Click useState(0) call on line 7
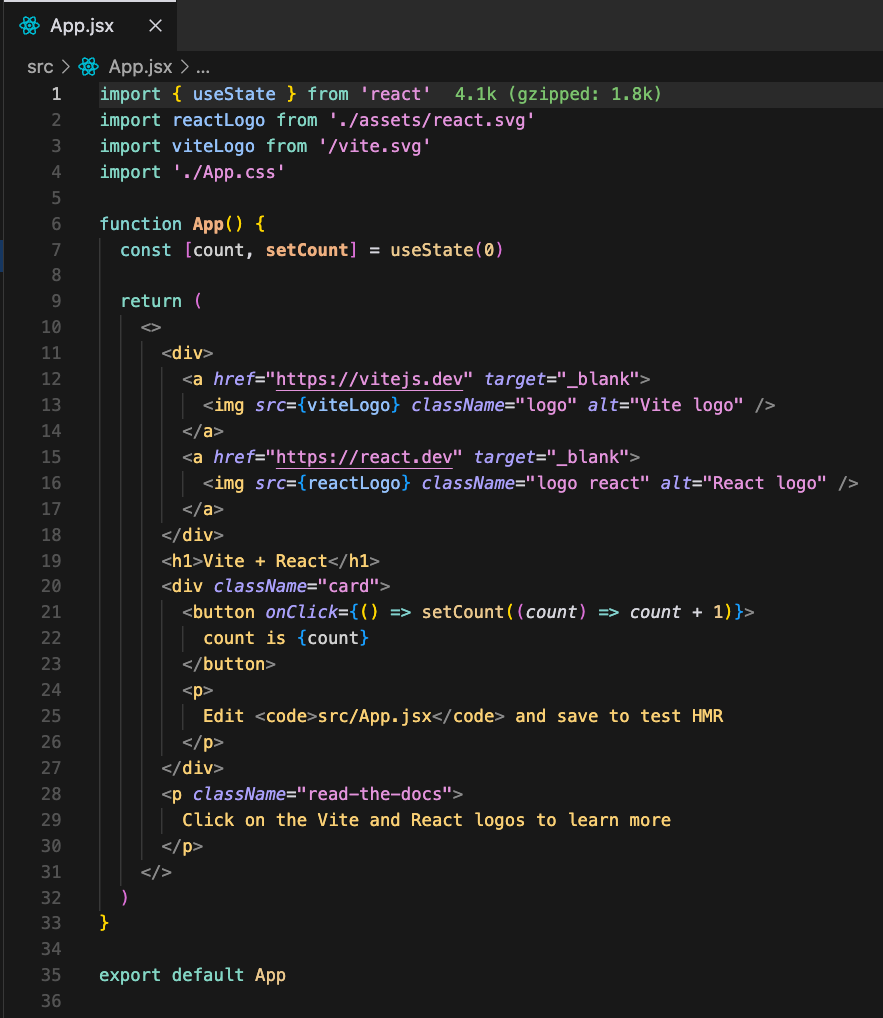The image size is (883, 1018). tap(447, 250)
